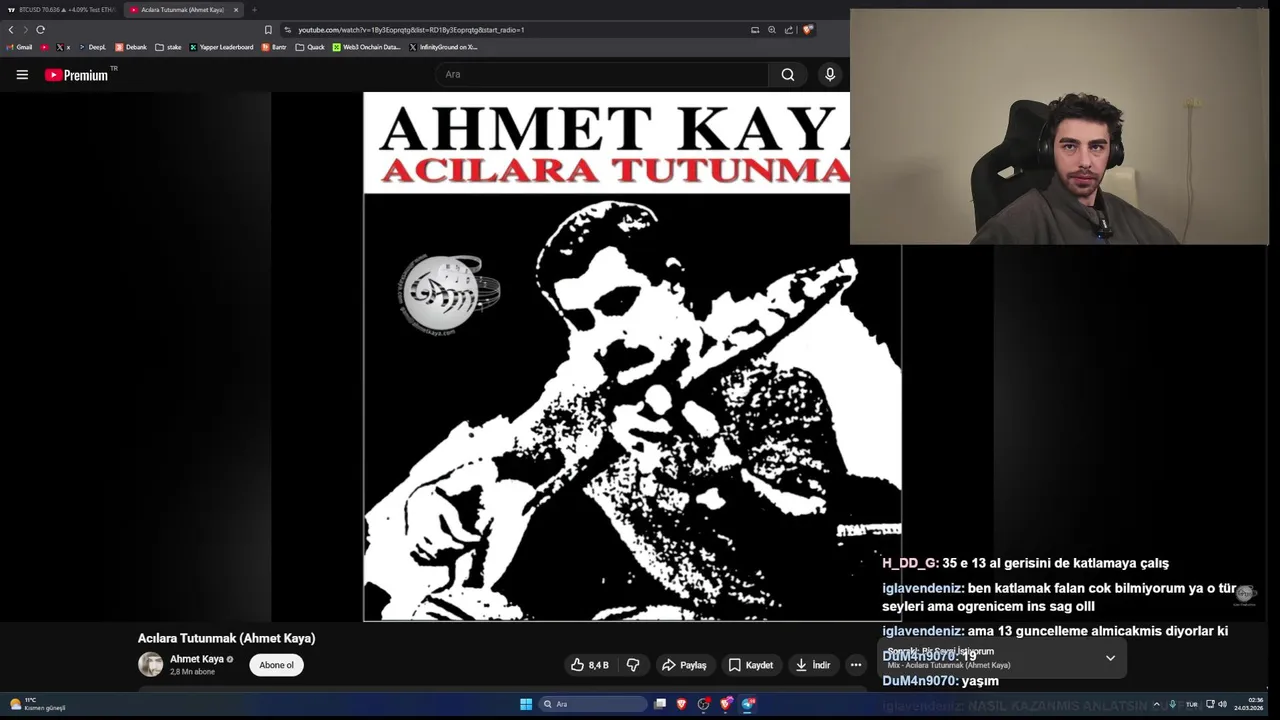The image size is (1280, 720).
Task: Dislike the video with thumbs-down icon
Action: coord(633,665)
